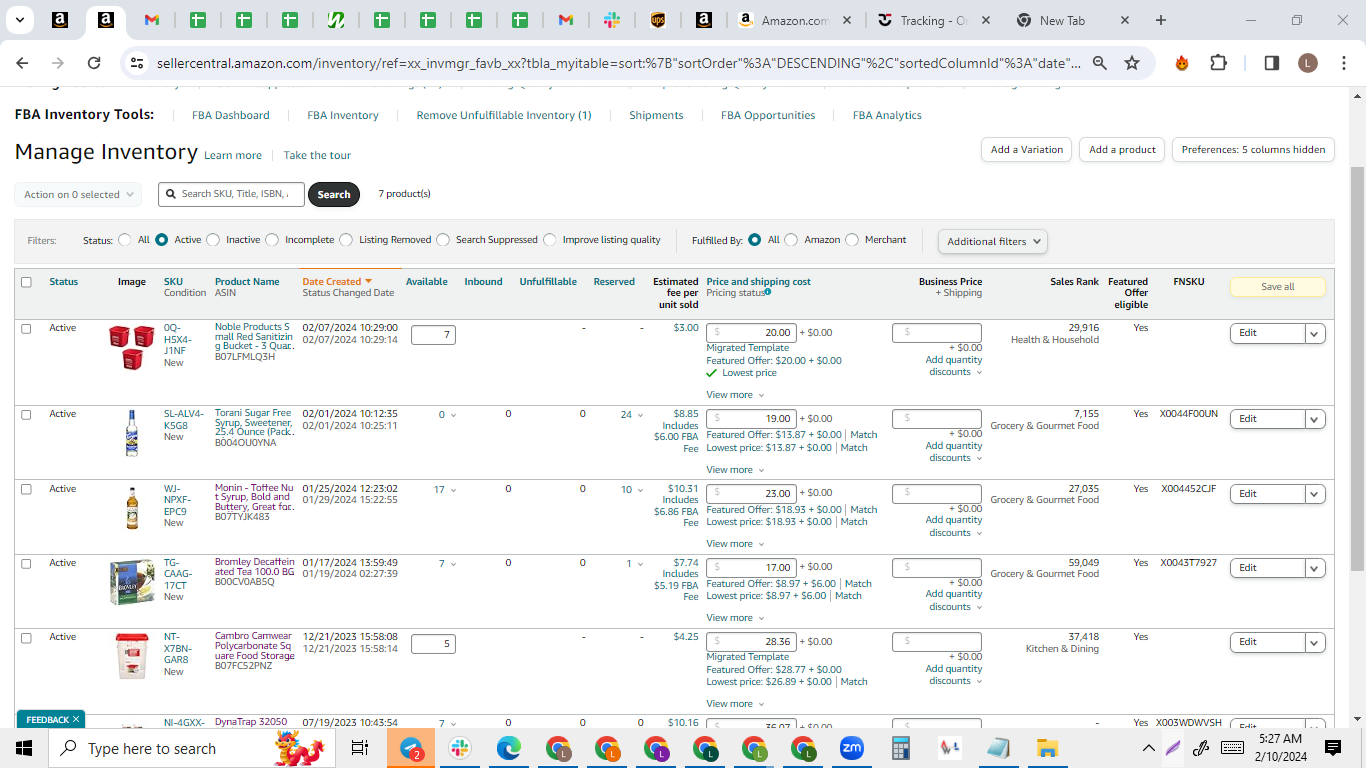Open Zoom from the taskbar
The height and width of the screenshot is (768, 1366).
click(x=852, y=748)
